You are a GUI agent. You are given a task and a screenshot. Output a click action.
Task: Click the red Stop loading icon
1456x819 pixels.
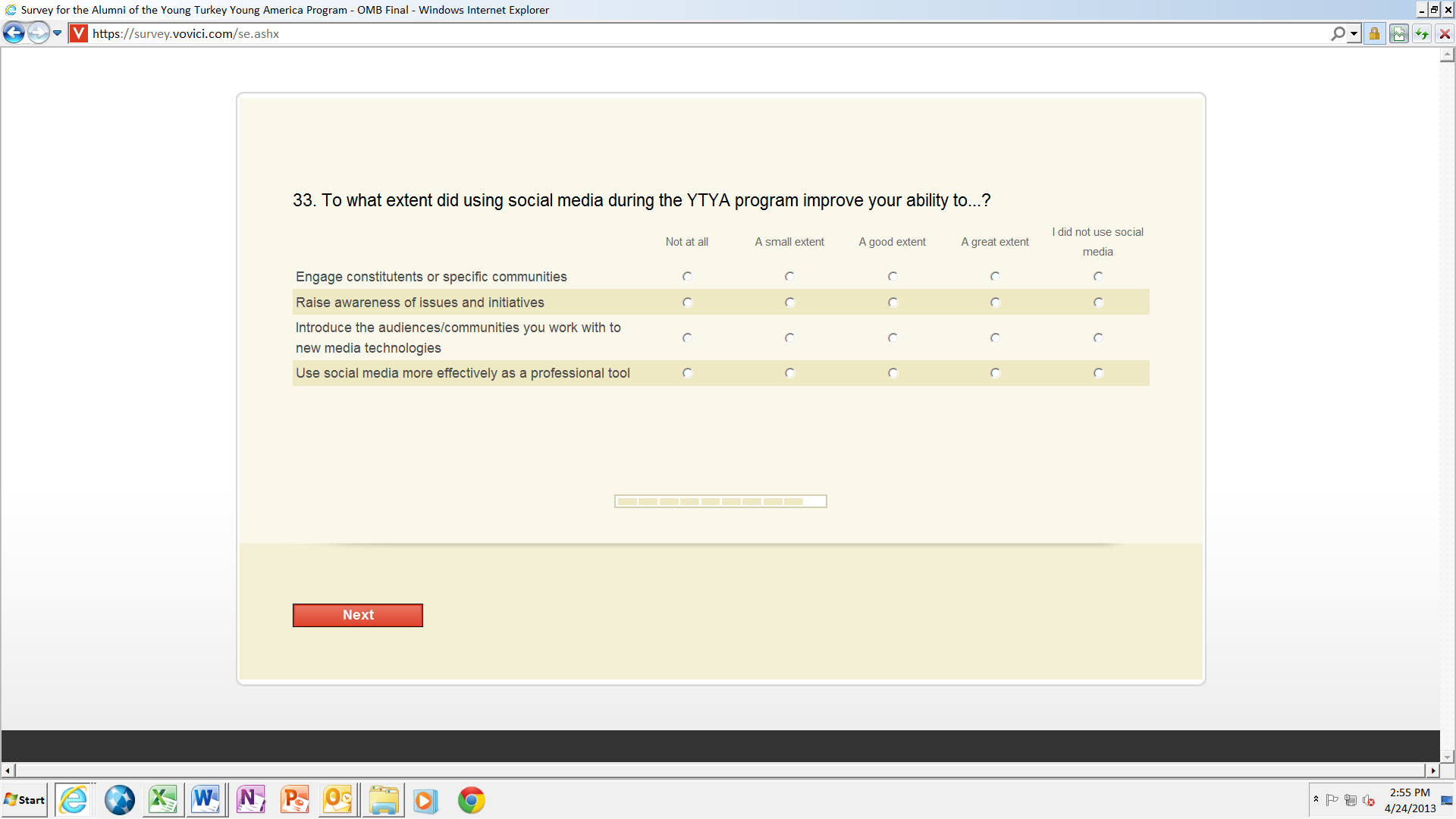1445,34
